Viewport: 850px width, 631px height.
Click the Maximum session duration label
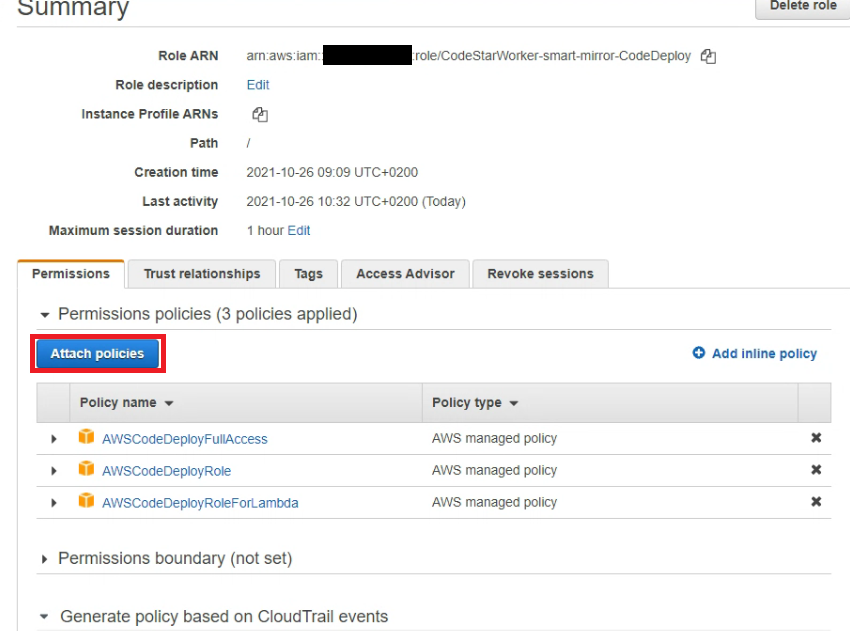point(133,230)
